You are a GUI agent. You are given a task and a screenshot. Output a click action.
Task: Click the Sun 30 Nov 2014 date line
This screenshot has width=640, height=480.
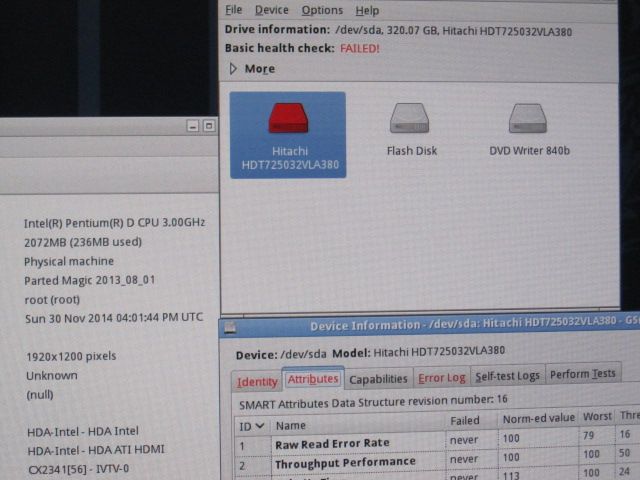tap(114, 318)
